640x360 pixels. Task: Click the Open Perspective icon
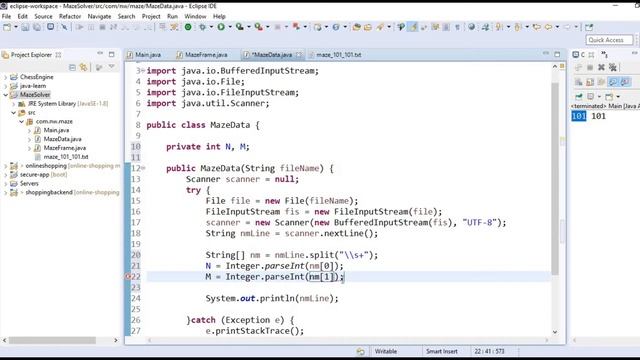(589, 27)
